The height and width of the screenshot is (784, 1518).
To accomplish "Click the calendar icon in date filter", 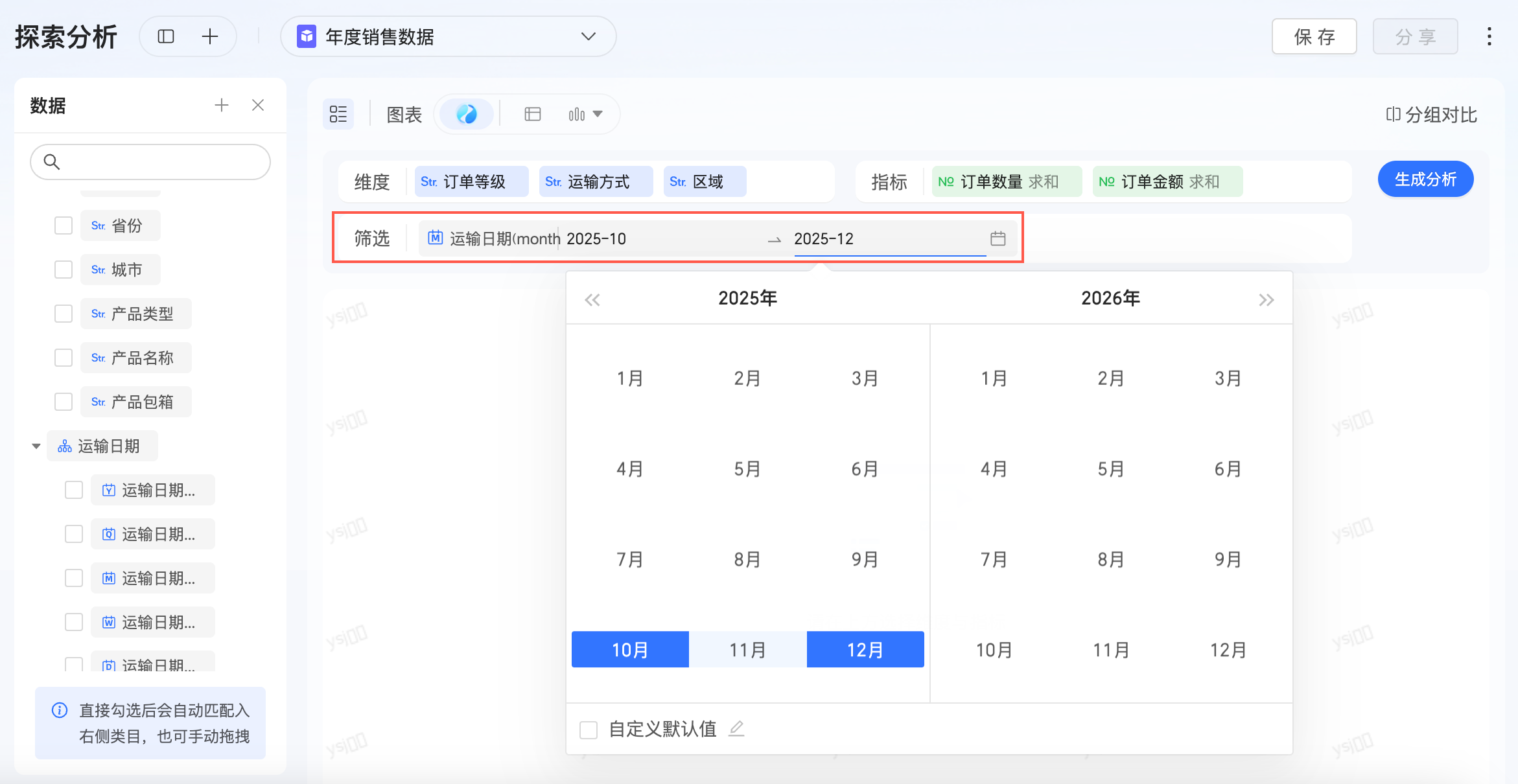I will point(998,238).
